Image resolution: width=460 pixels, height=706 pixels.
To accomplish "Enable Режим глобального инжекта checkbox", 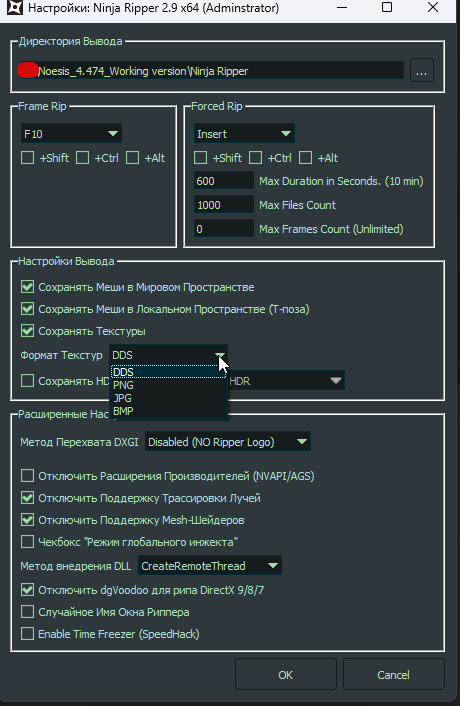I will (27, 542).
